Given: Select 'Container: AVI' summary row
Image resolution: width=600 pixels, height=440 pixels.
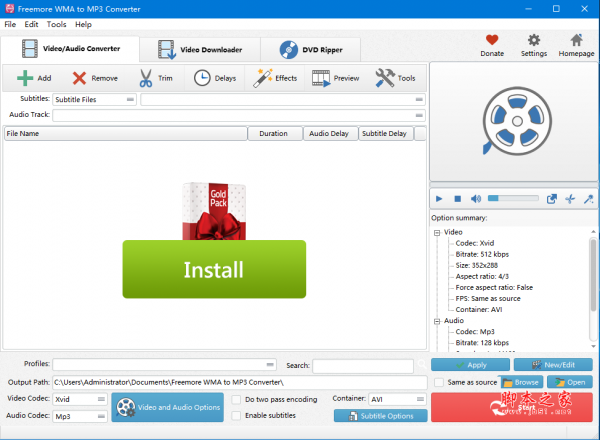Looking at the screenshot, I should [x=479, y=310].
